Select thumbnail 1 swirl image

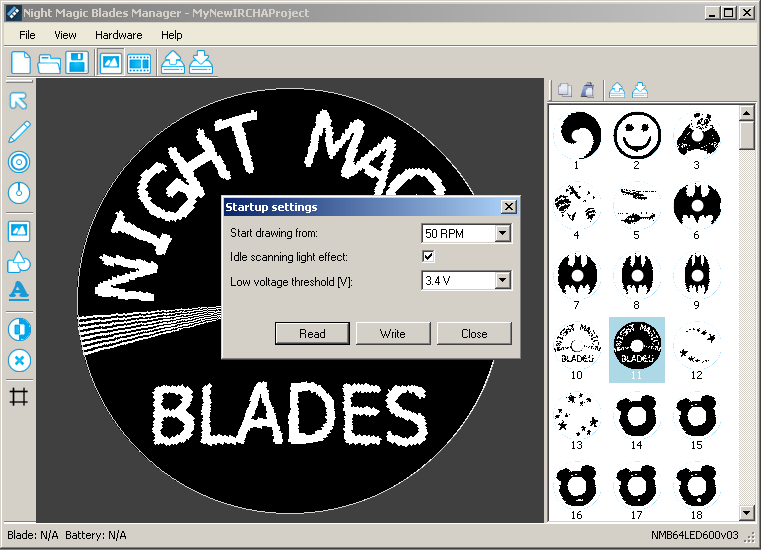point(577,140)
